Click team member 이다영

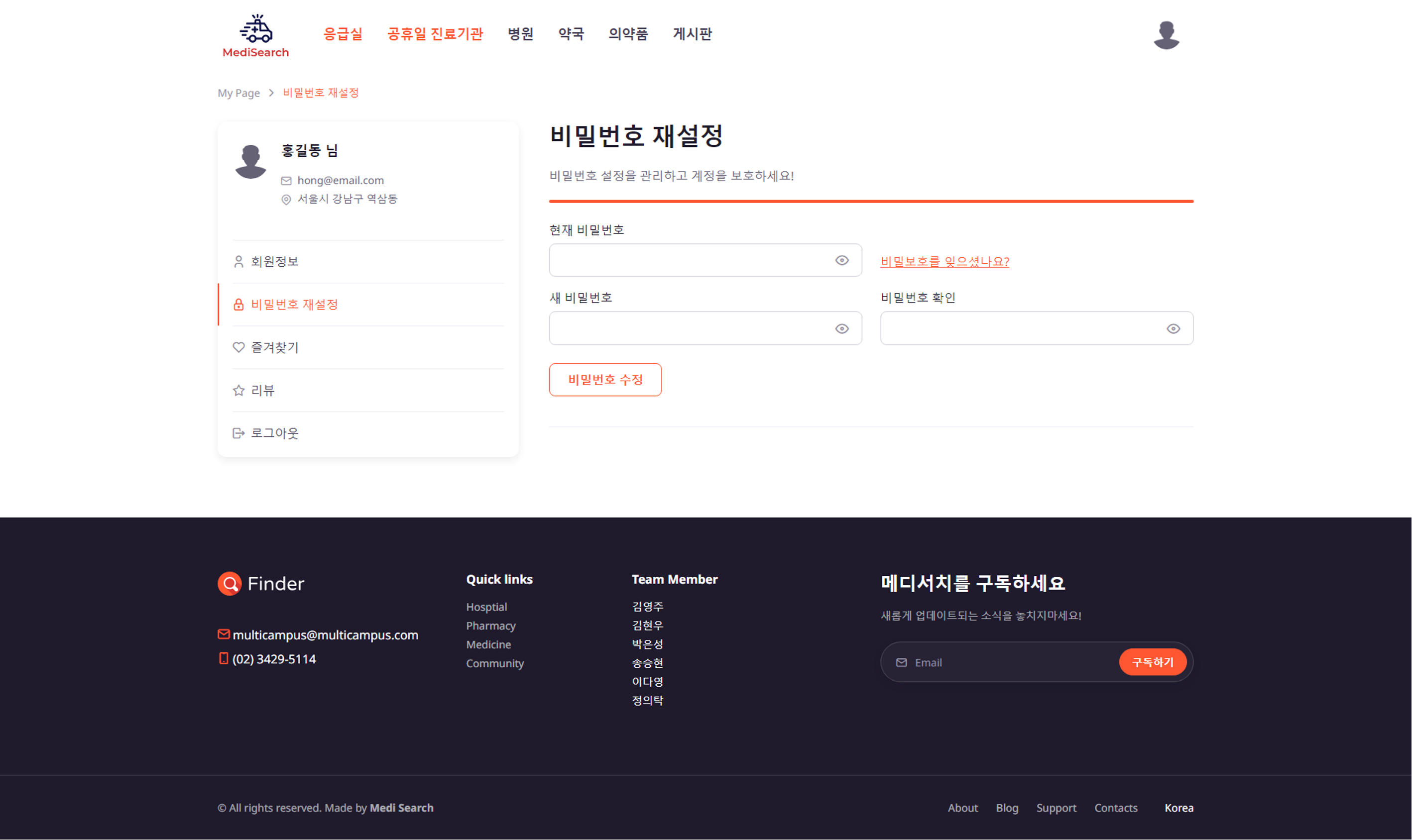tap(647, 682)
